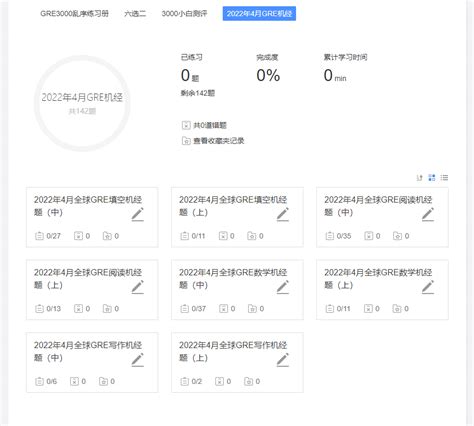The width and height of the screenshot is (474, 426).
Task: Click wrong-question icon on 数学机经题（中）card
Action: coord(223,309)
